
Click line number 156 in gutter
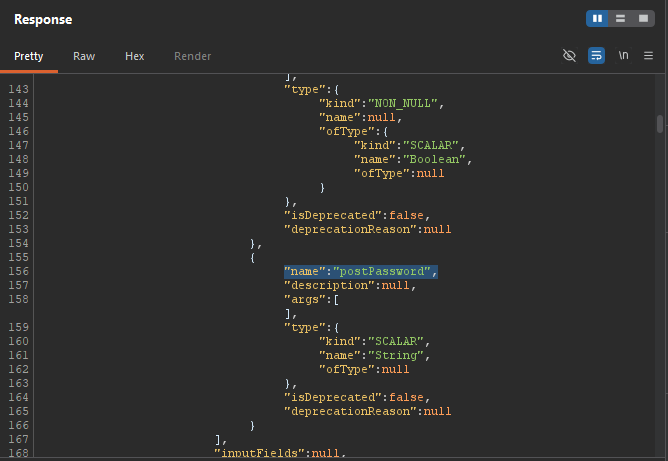click(18, 271)
